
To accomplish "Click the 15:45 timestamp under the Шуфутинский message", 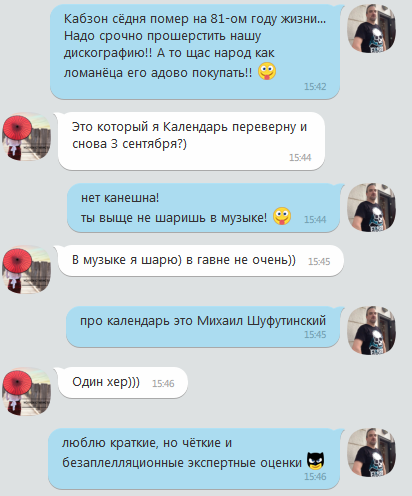I will pyautogui.click(x=315, y=334).
